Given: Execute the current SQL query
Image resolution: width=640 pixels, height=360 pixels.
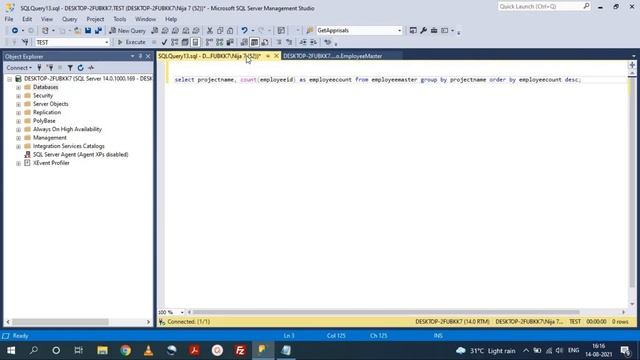Looking at the screenshot, I should tap(131, 42).
